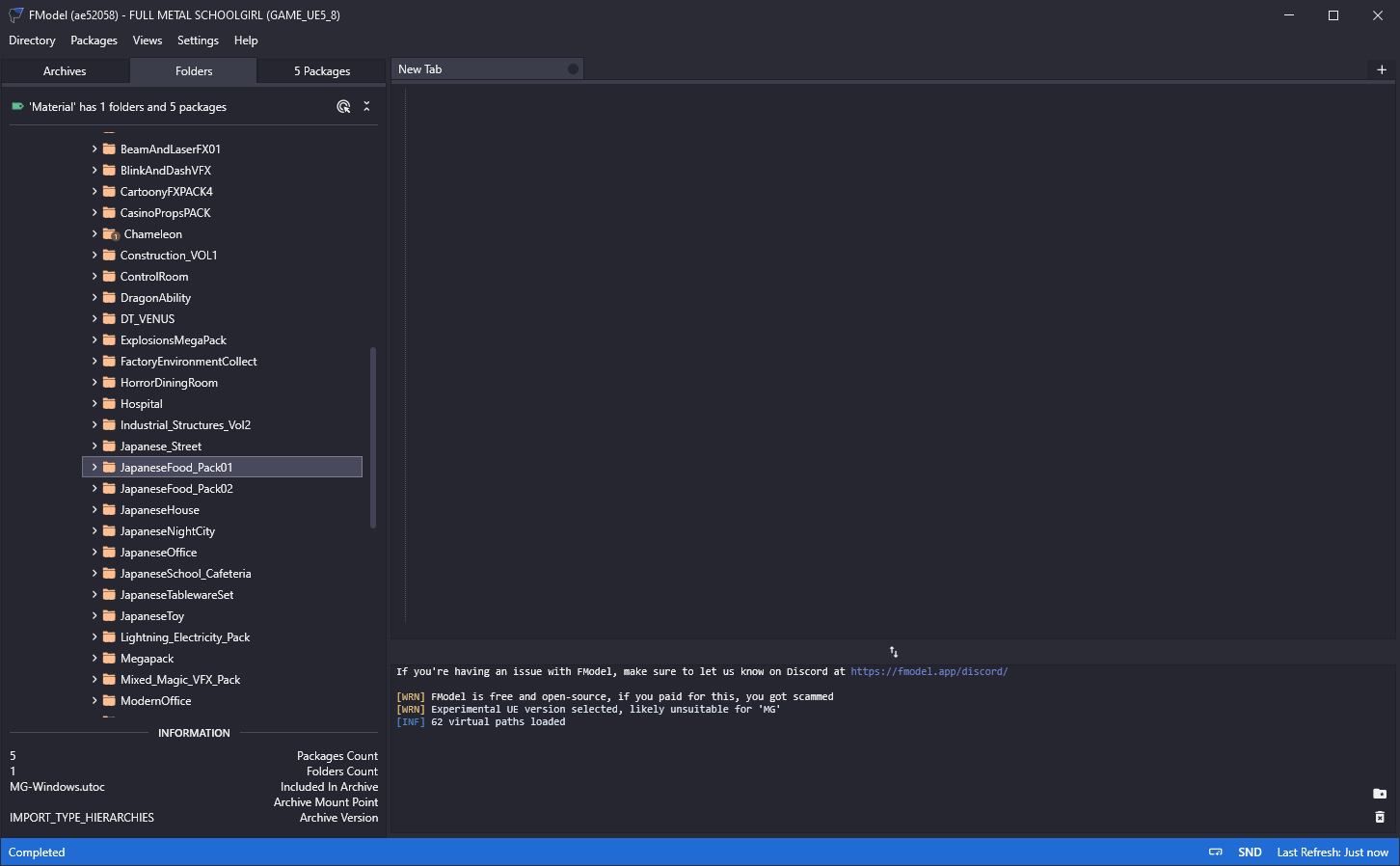This screenshot has height=866, width=1400.
Task: Click the folder icon beside DT_VENUS
Action: [110, 319]
